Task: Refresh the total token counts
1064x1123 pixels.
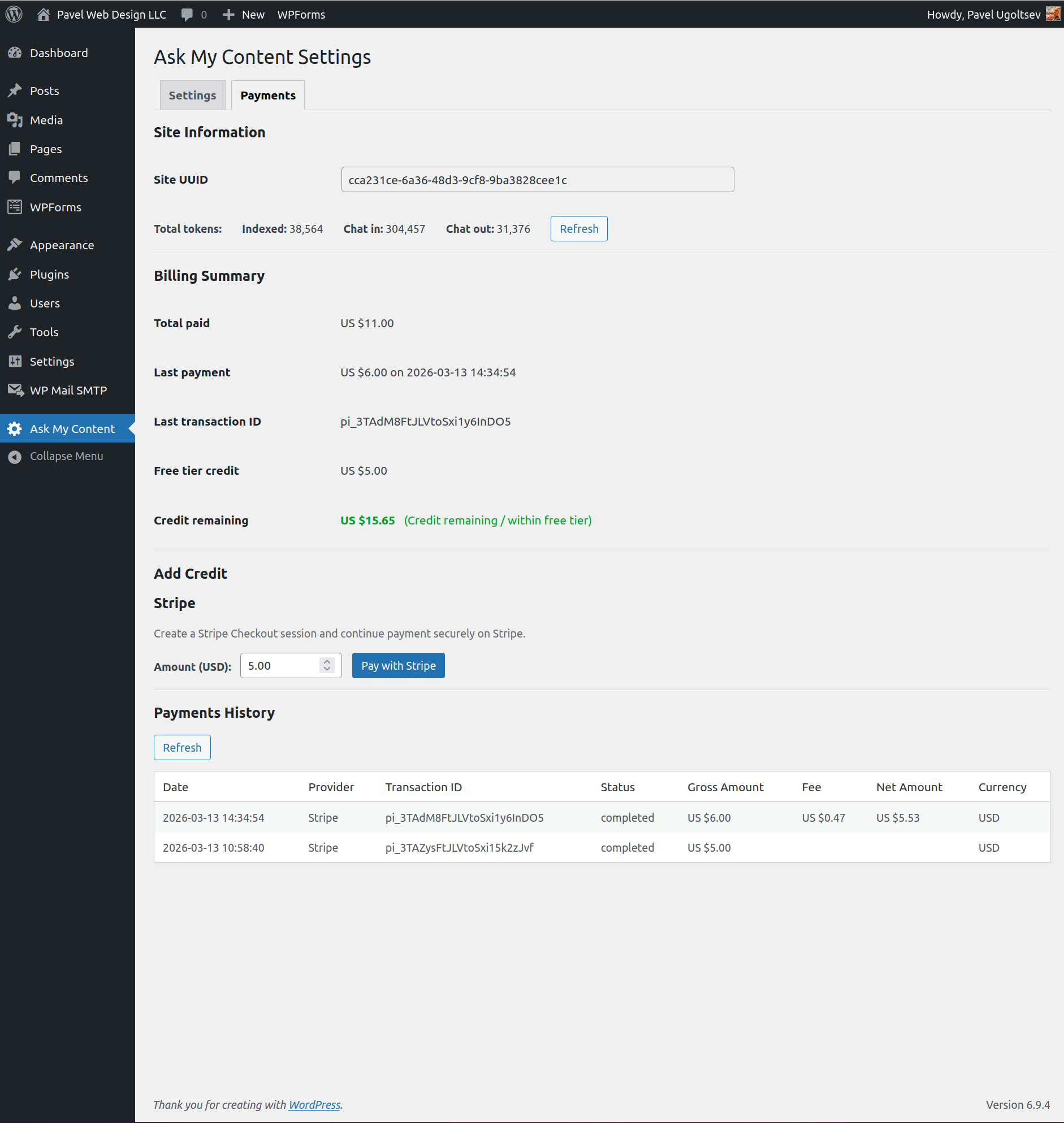Action: coord(578,228)
